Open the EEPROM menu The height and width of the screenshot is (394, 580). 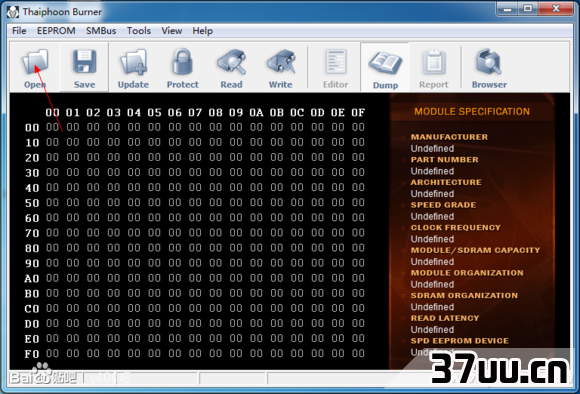[x=56, y=31]
